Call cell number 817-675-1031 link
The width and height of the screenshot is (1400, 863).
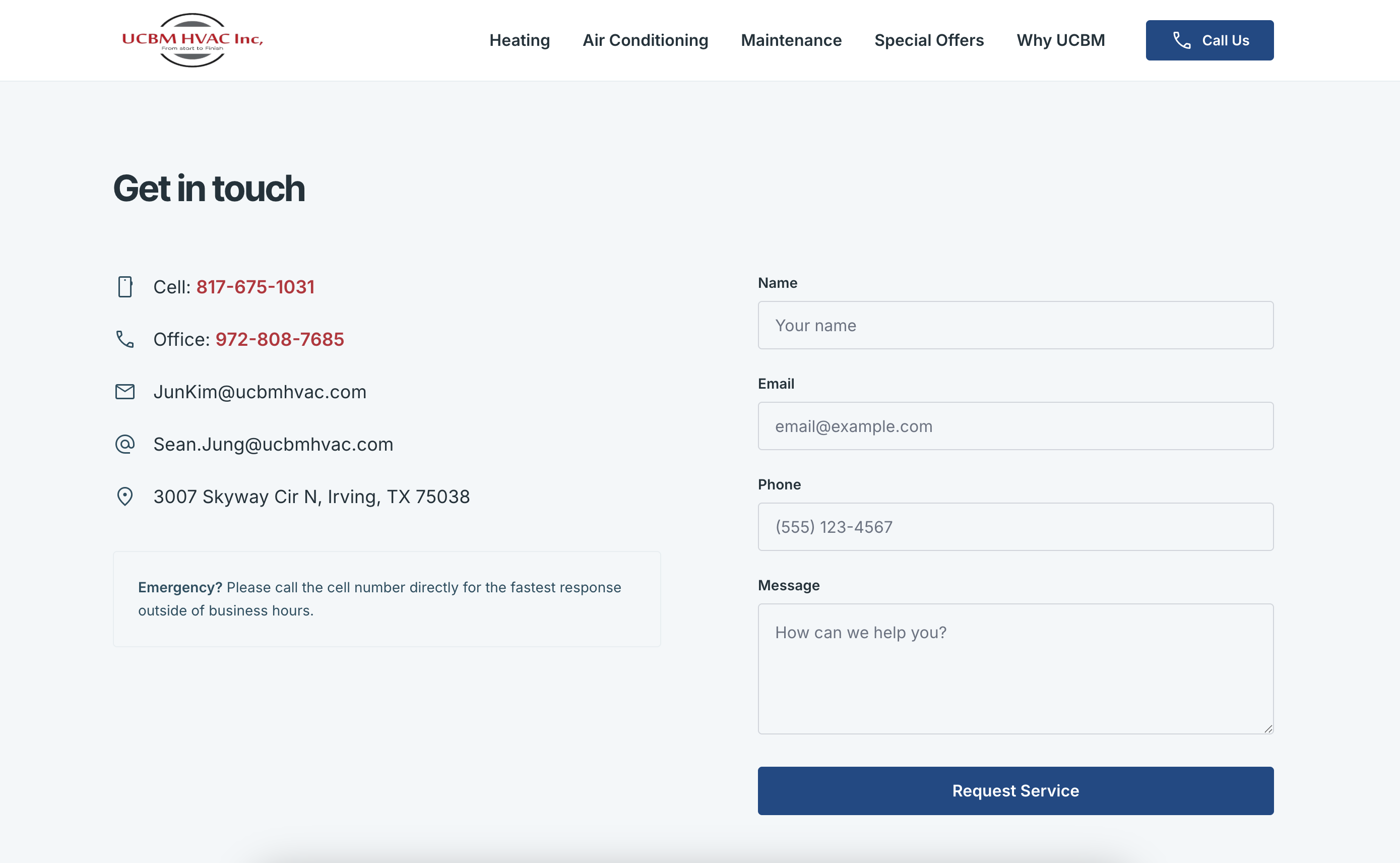point(255,286)
